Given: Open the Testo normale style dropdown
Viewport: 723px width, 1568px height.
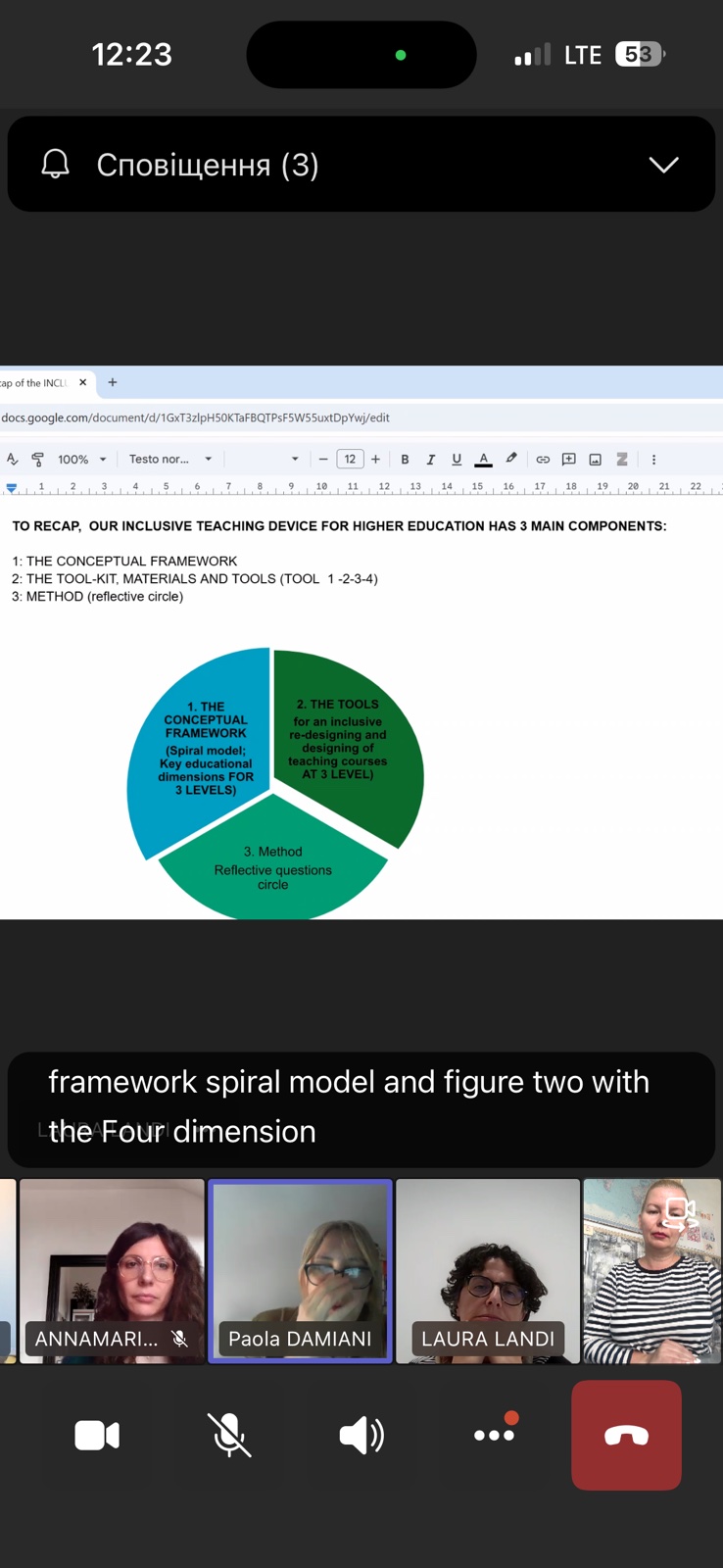Looking at the screenshot, I should 170,459.
